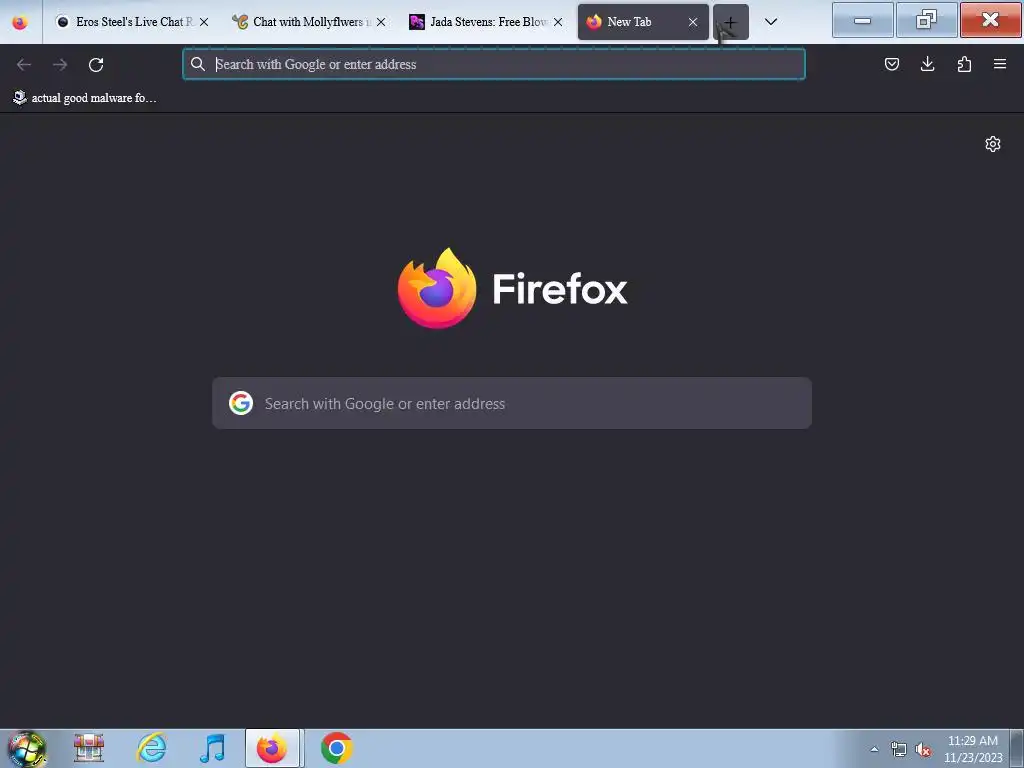
Task: Restore down the Firefox window
Action: (926, 20)
